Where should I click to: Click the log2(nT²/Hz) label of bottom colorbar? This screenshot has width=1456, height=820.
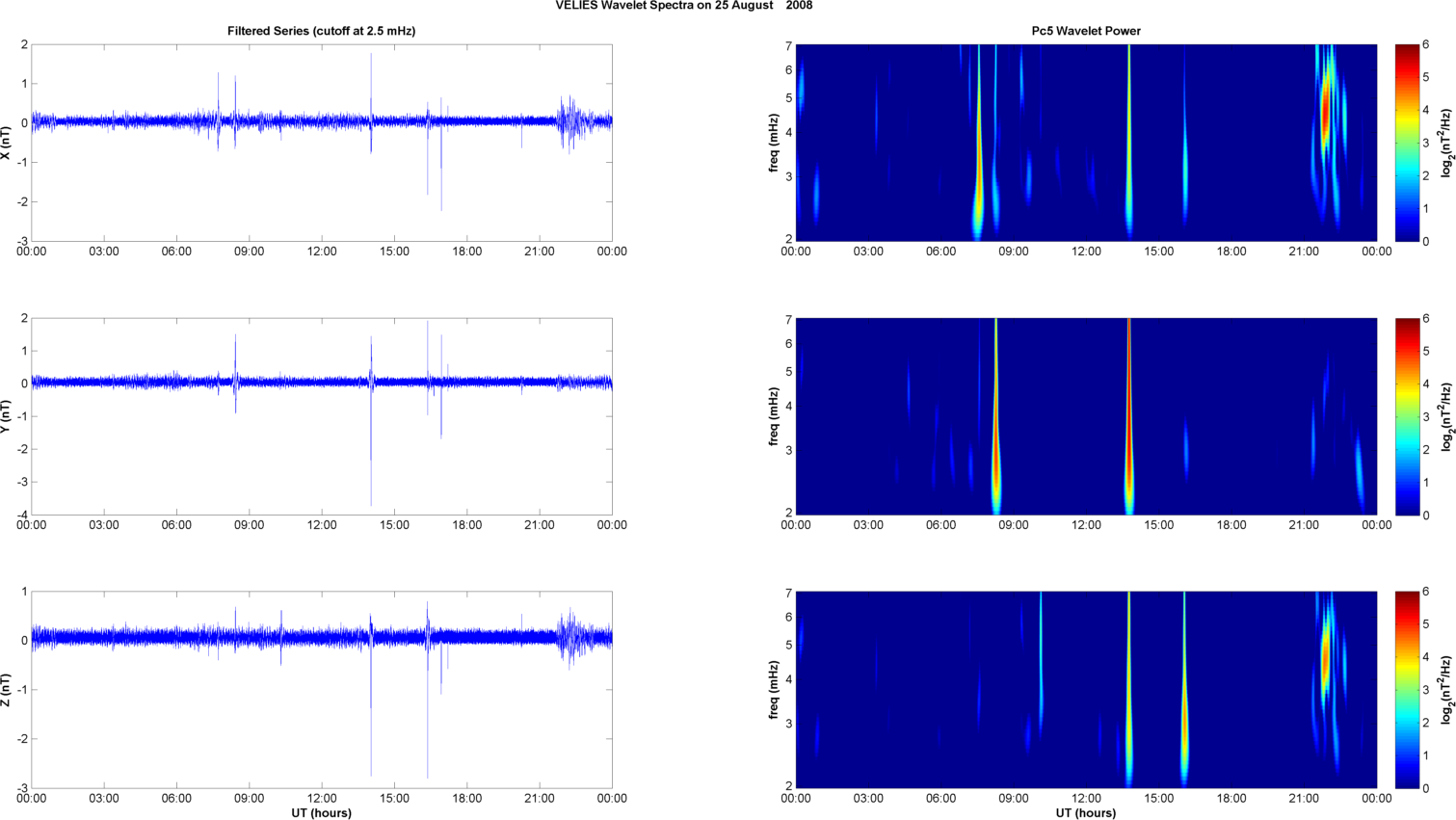point(1446,690)
